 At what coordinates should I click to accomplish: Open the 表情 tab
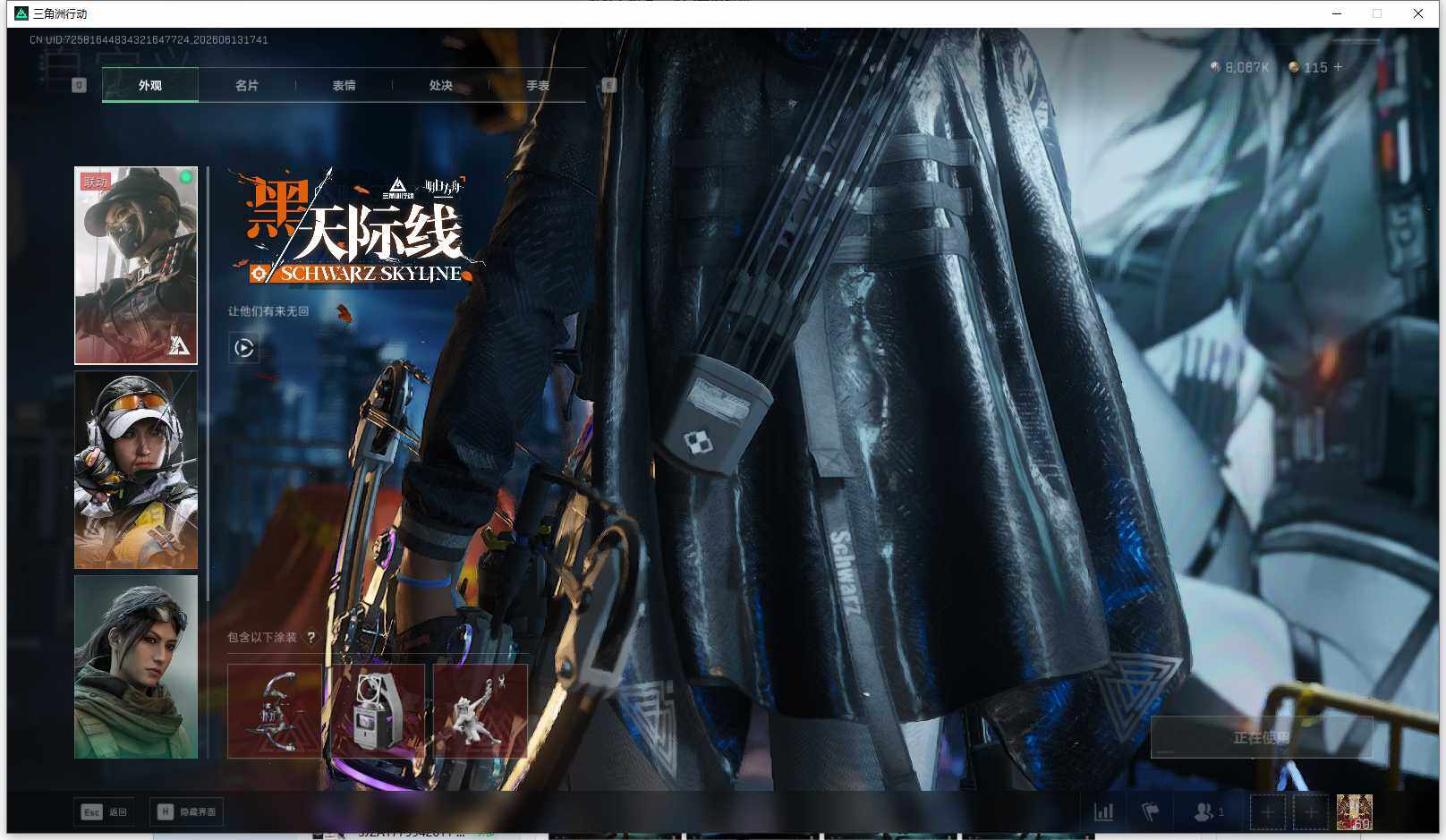coord(344,85)
